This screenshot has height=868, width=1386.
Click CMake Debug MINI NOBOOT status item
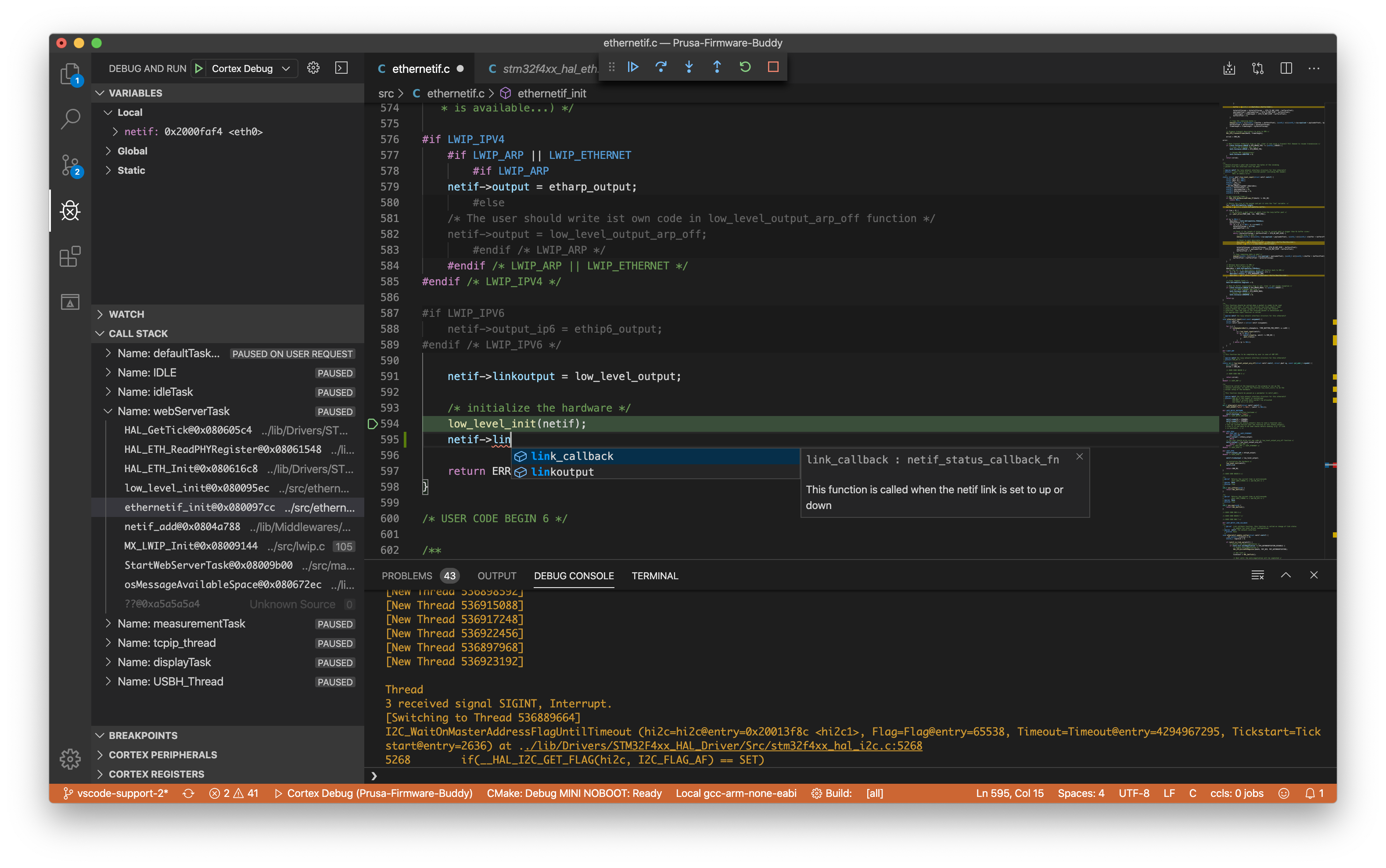tap(574, 793)
